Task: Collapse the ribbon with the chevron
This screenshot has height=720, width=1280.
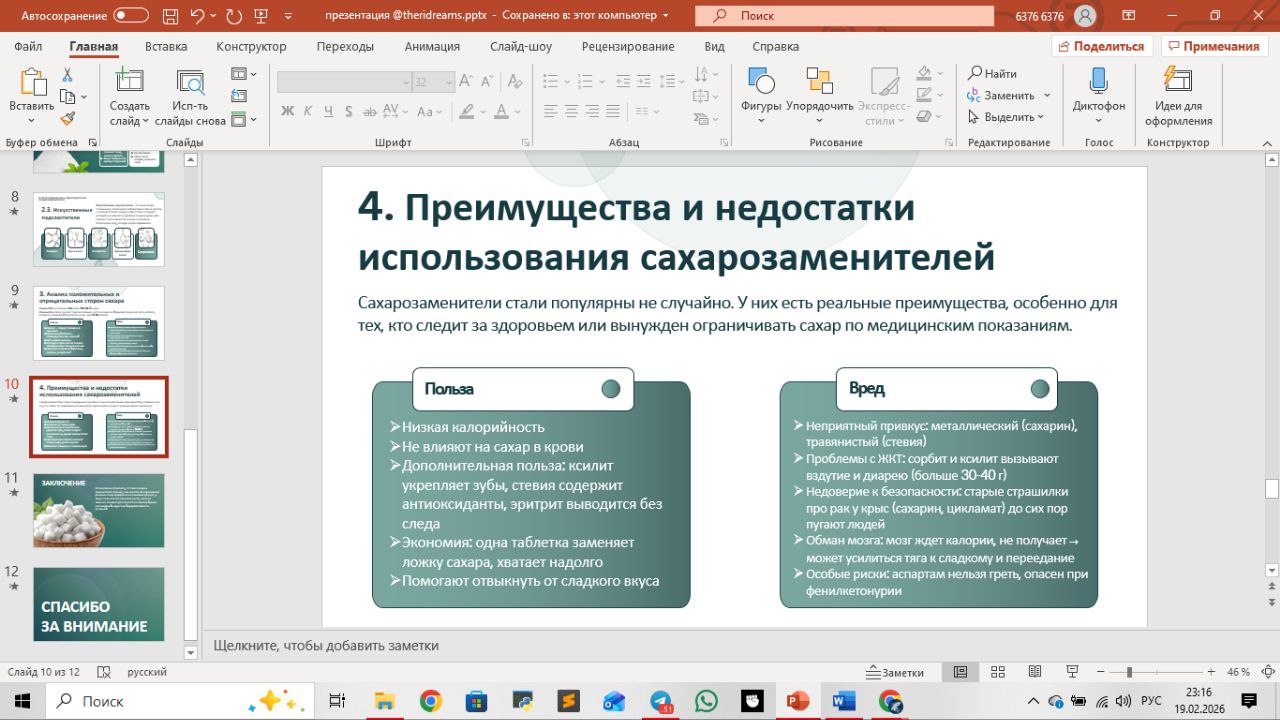Action: coord(1266,143)
